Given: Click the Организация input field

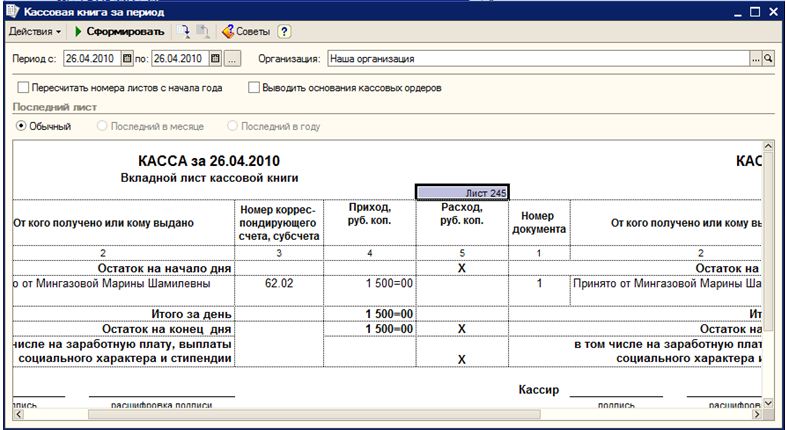Looking at the screenshot, I should [538, 59].
